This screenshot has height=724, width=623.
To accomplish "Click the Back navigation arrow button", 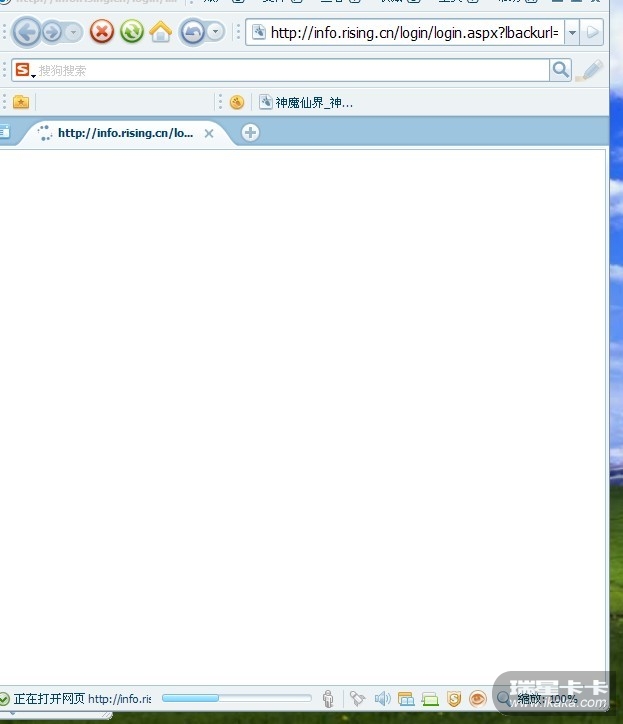I will click(26, 32).
